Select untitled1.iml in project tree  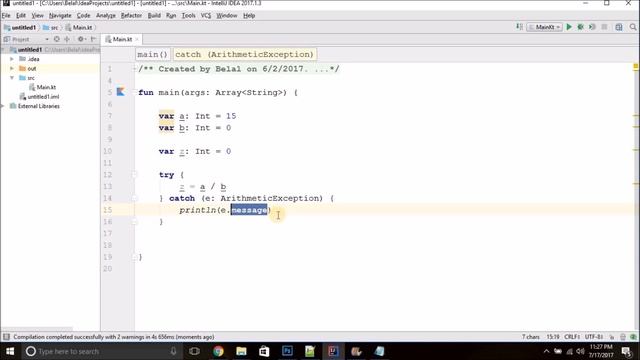pyautogui.click(x=39, y=97)
